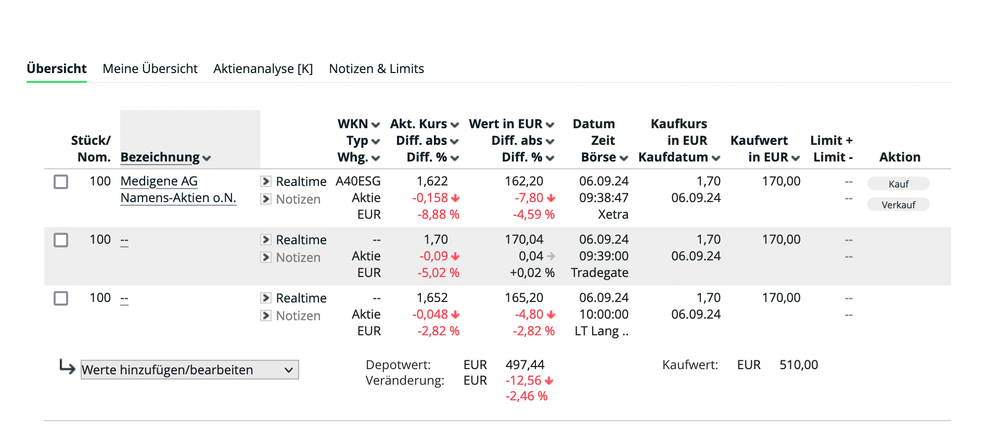Sort by Kaufwert in EUR arrow
The width and height of the screenshot is (999, 425).
[796, 158]
